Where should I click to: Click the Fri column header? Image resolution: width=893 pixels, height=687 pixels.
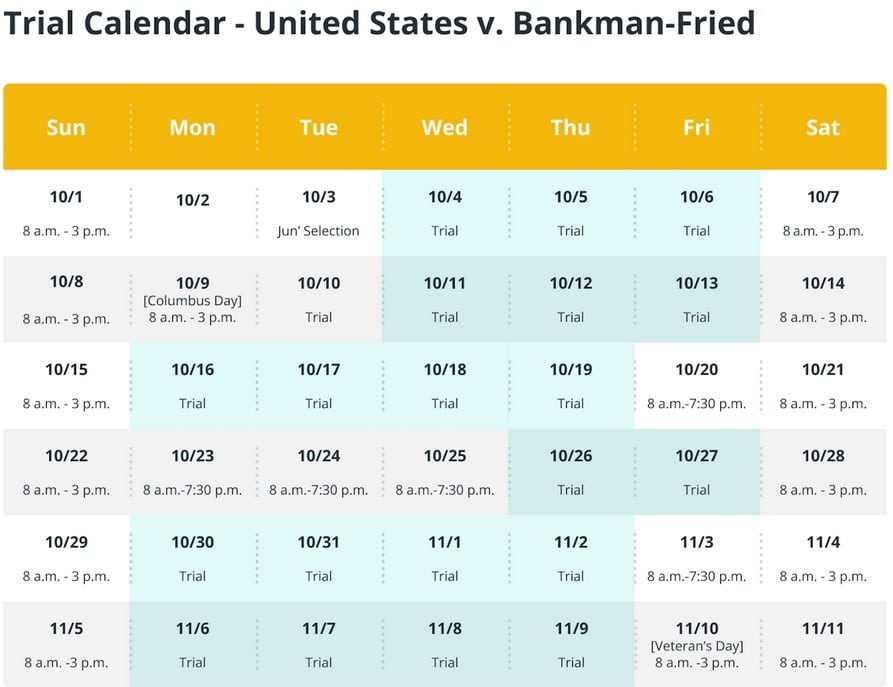697,127
